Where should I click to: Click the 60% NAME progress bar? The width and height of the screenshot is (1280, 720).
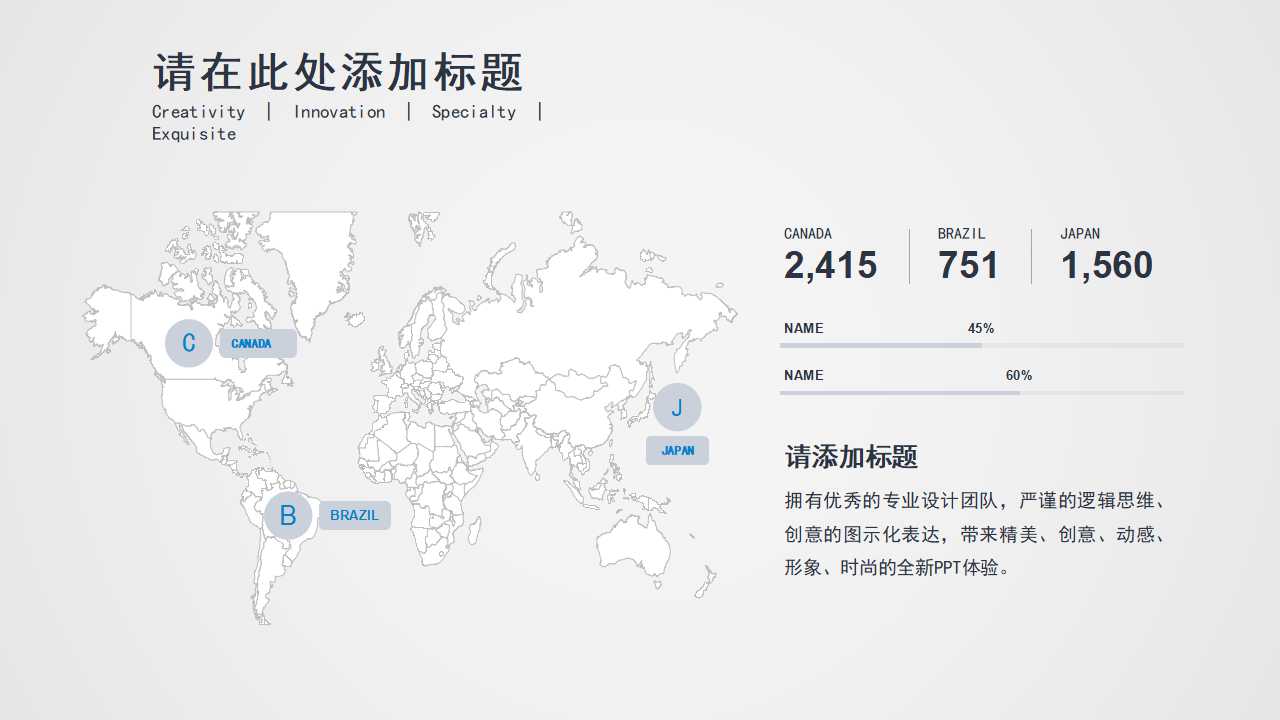981,392
